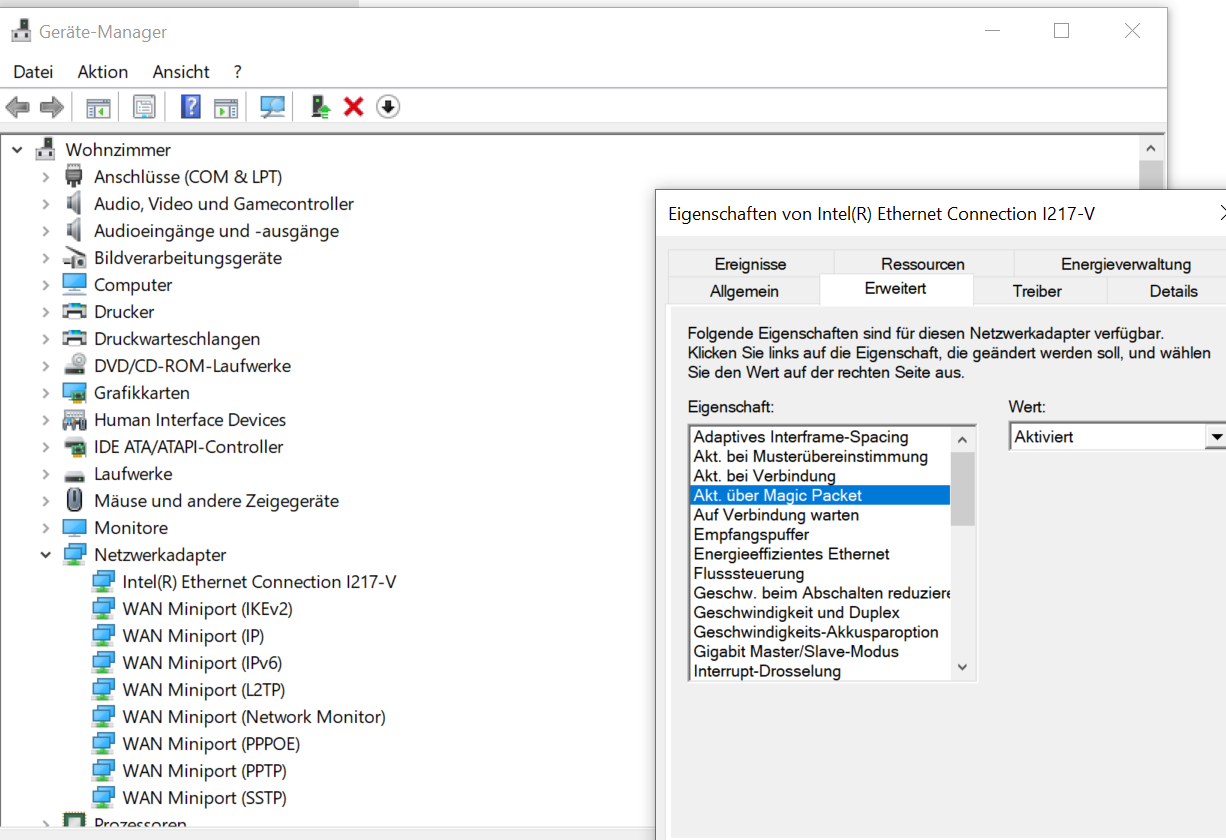Switch to the Allgemein tab
Image resolution: width=1226 pixels, height=840 pixels.
coord(744,291)
